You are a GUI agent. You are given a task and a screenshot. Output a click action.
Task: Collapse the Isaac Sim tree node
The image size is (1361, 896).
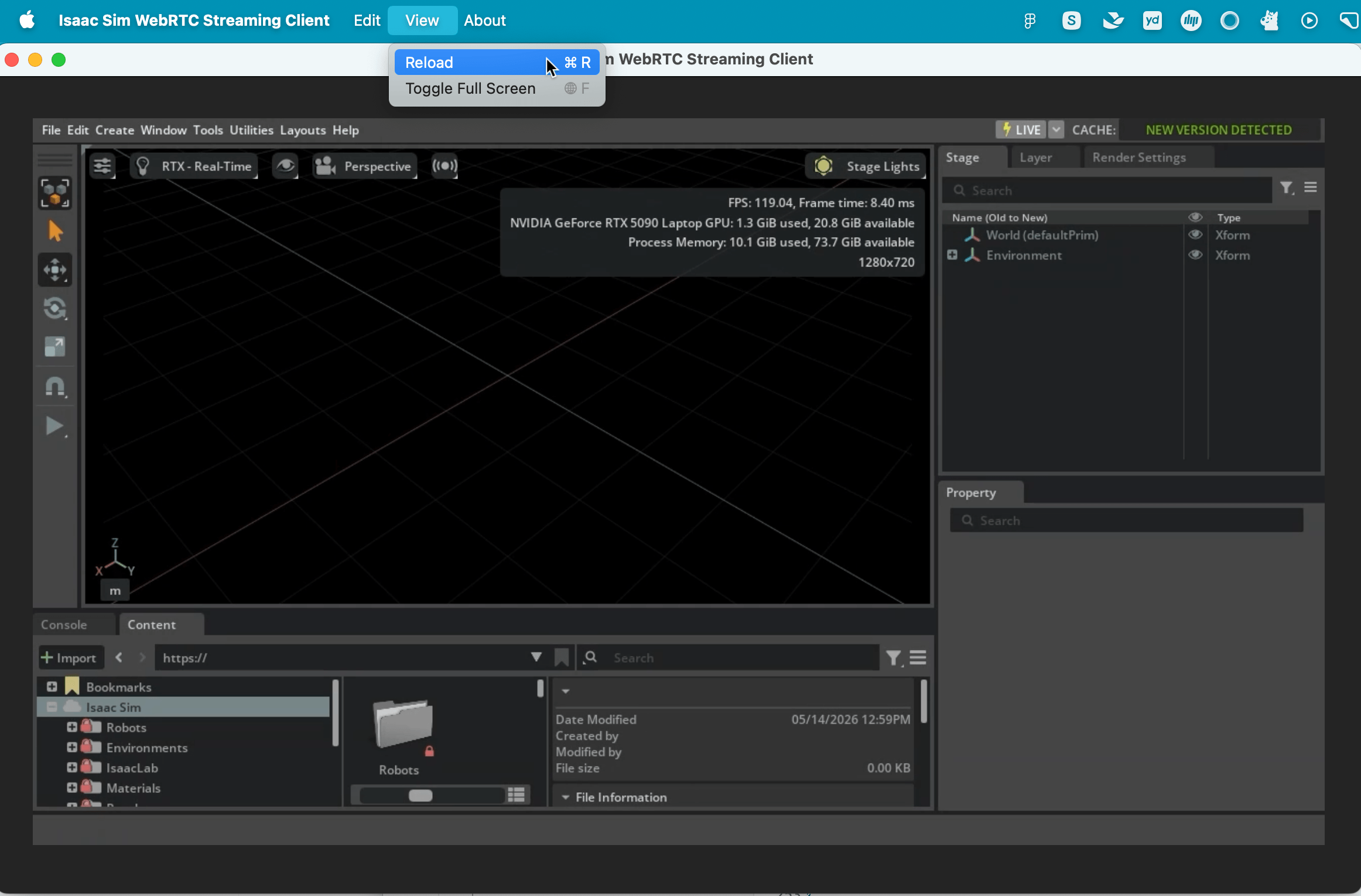52,707
